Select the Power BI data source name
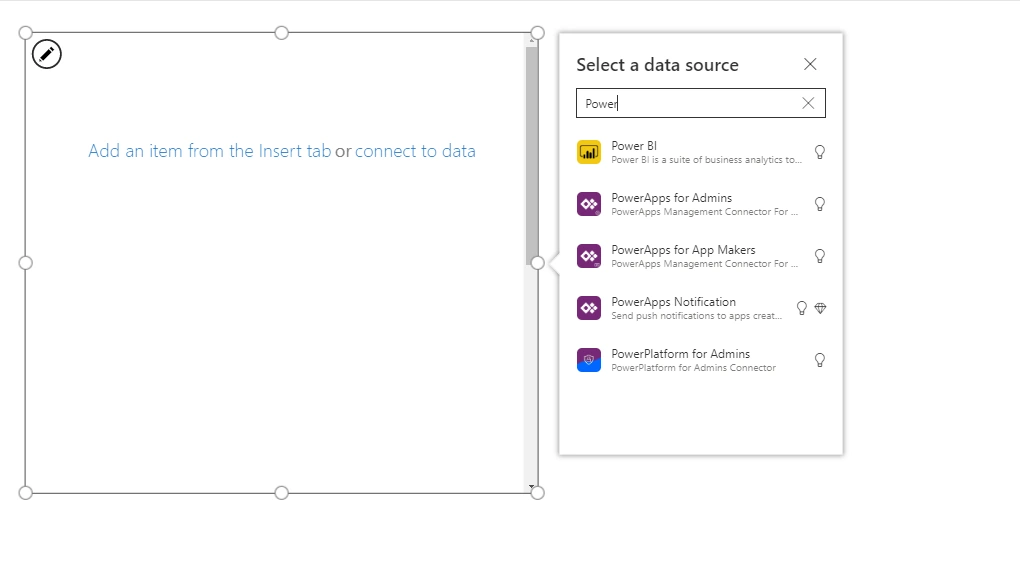The height and width of the screenshot is (574, 1020). coord(634,146)
